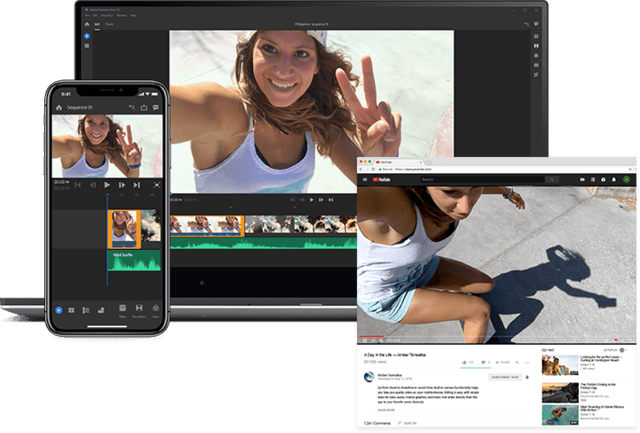Screen dimensions: 640x433
Task: Open the Color tool in the phone toolbar
Action: click(x=157, y=310)
